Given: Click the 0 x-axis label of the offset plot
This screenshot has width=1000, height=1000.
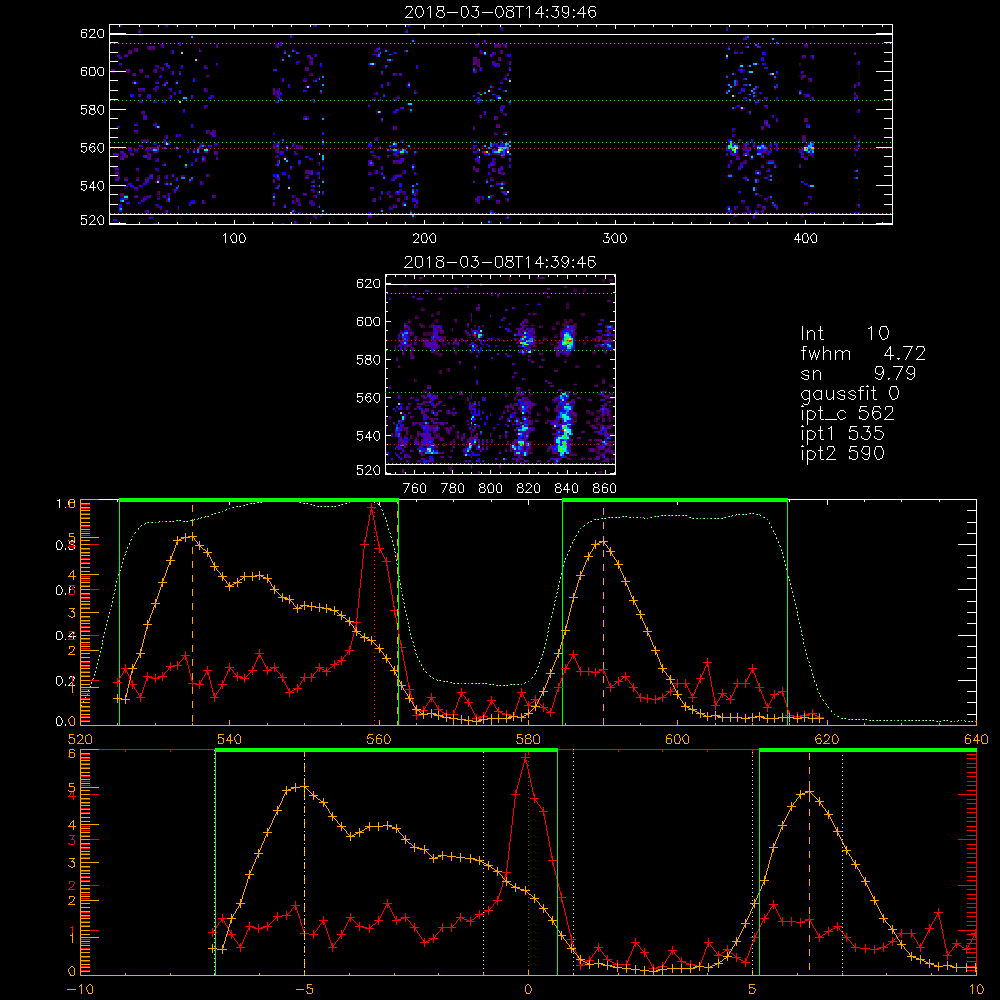Looking at the screenshot, I should click(528, 989).
